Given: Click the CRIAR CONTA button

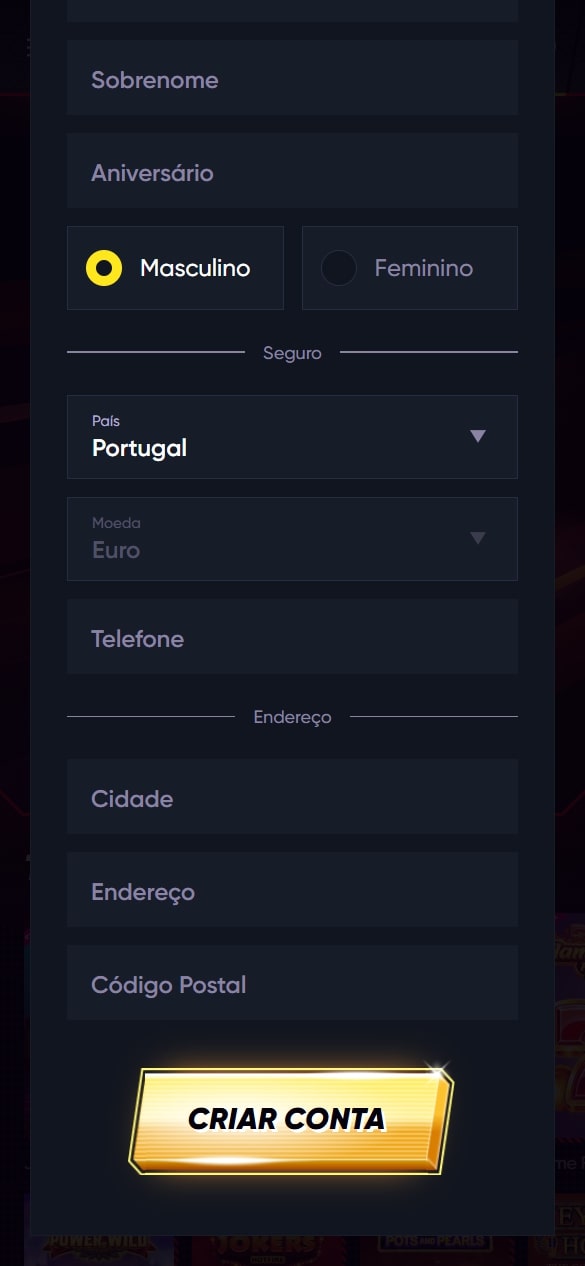Looking at the screenshot, I should coord(291,1118).
